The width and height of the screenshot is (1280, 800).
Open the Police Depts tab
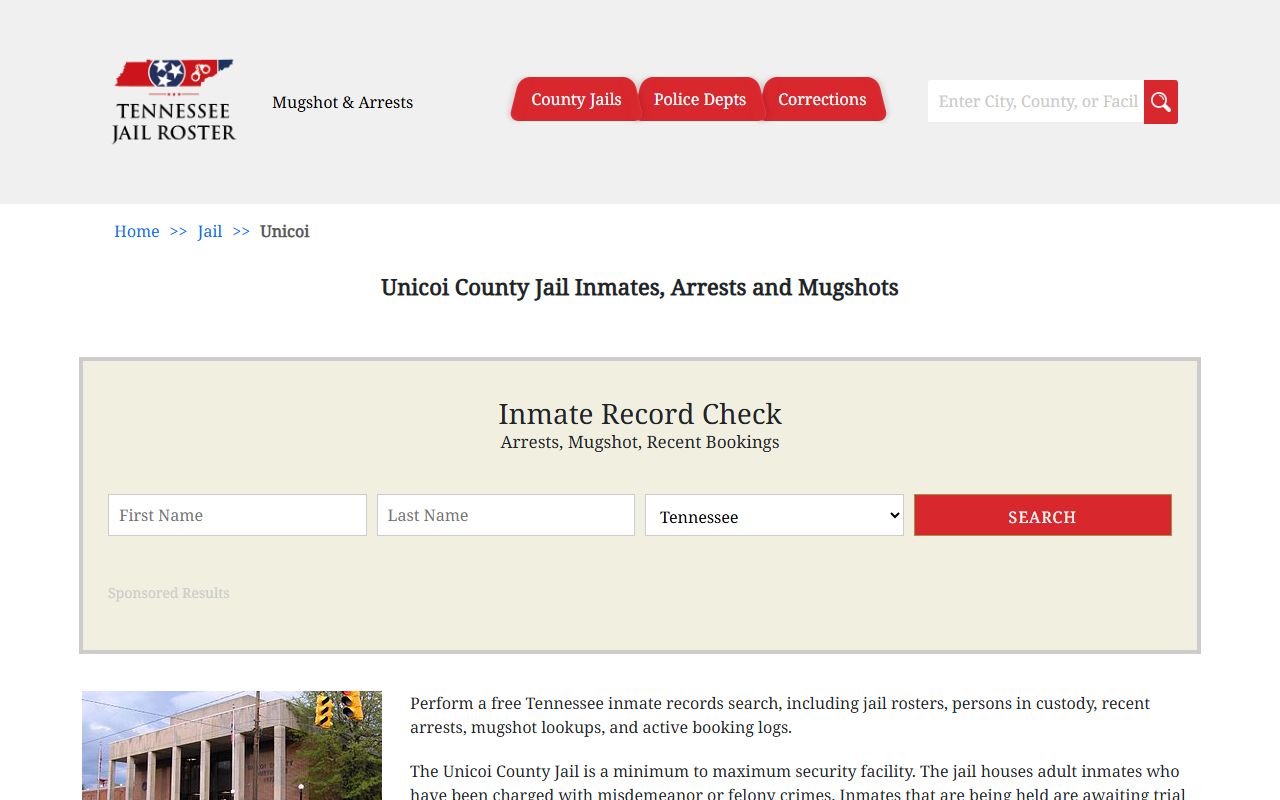click(700, 99)
